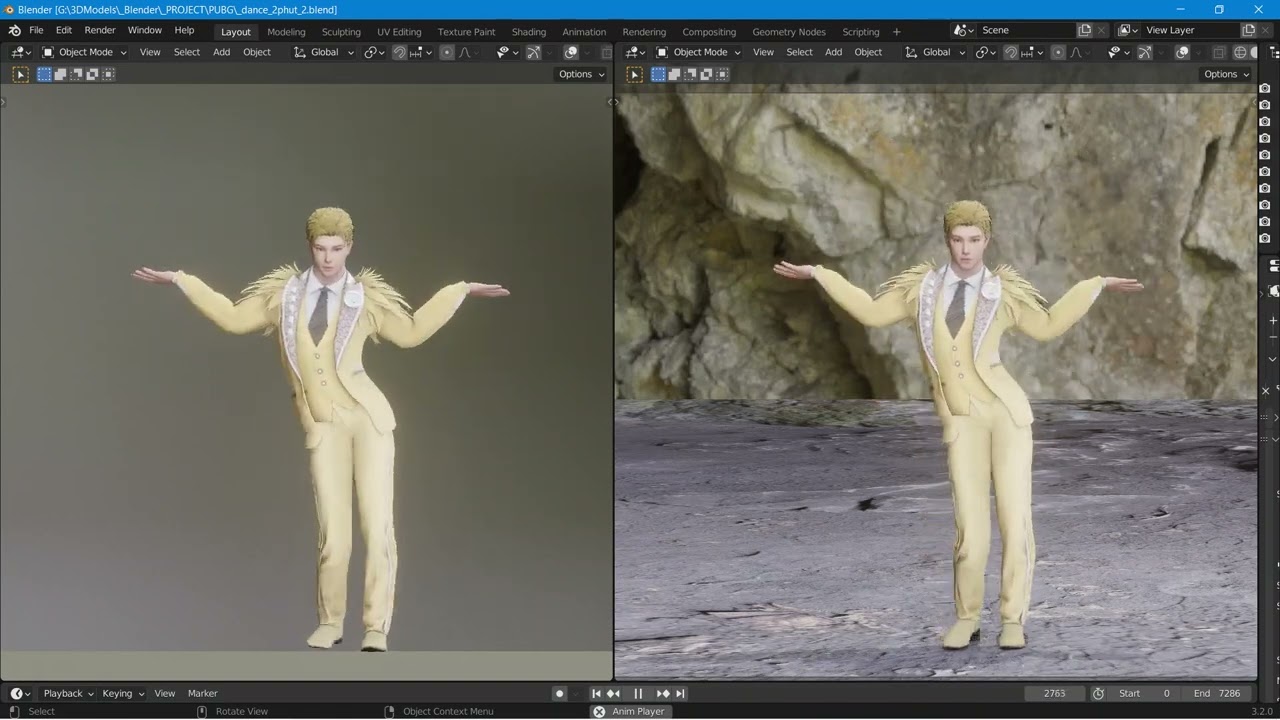Open pivot point dropdown in left viewport
This screenshot has width=1280, height=720.
coord(374,52)
